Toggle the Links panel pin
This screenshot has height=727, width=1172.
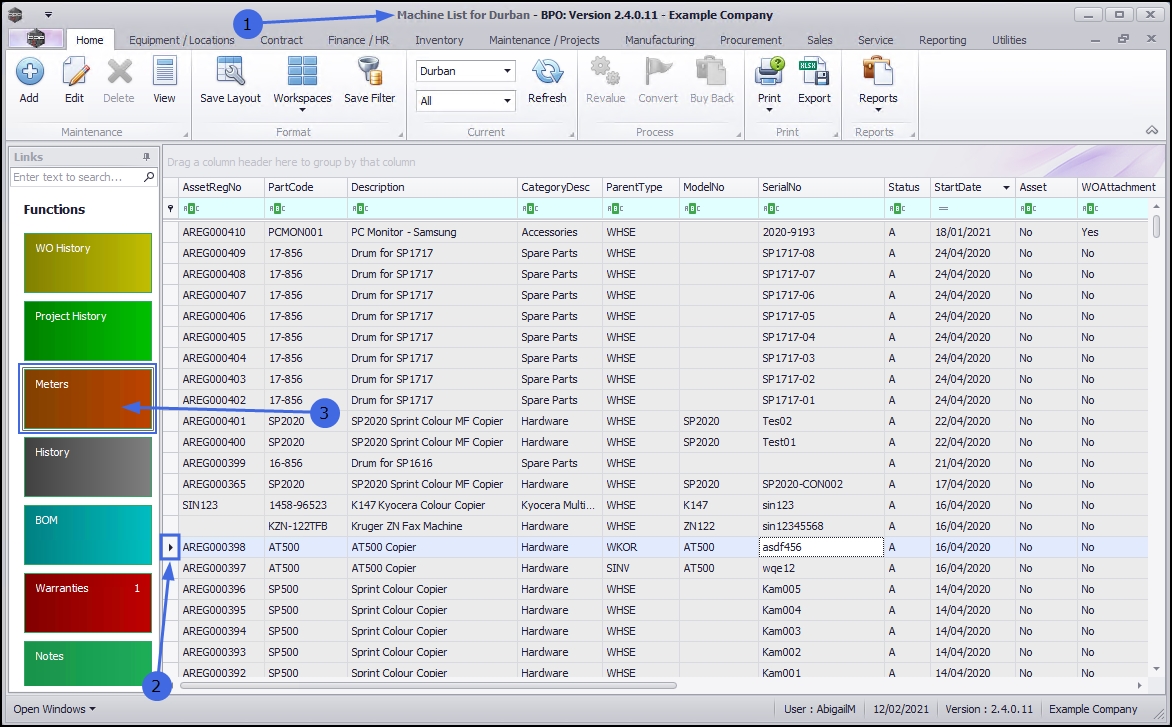click(x=147, y=157)
